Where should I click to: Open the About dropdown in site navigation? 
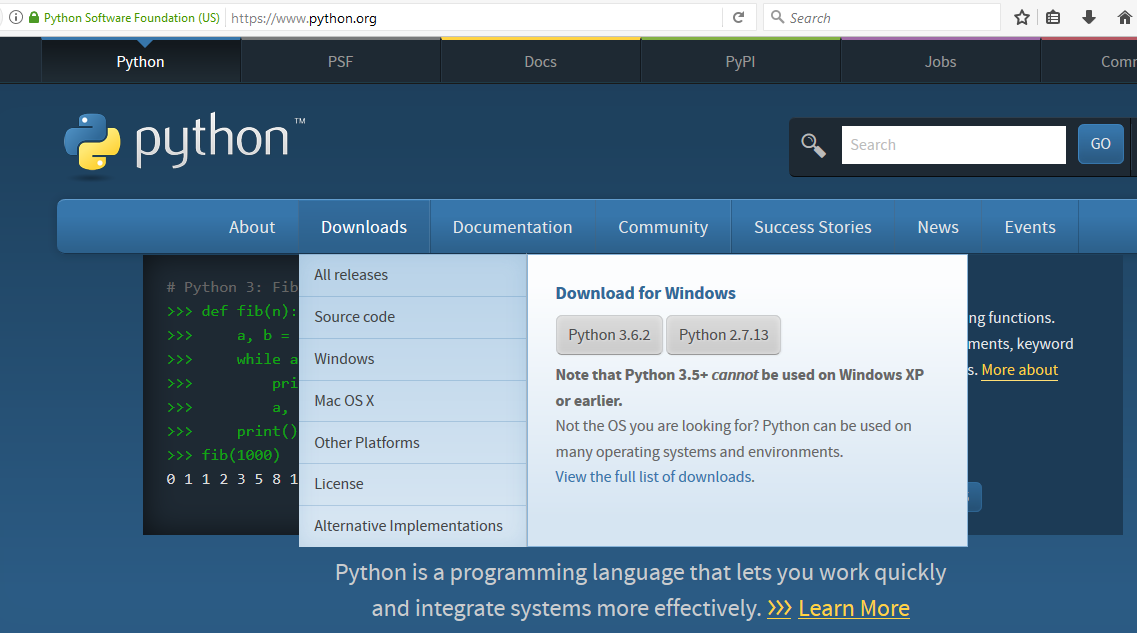[252, 226]
